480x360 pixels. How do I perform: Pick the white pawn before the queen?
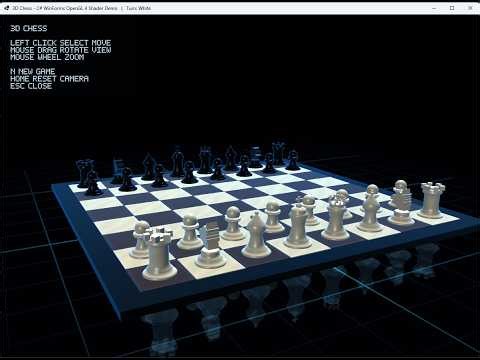coord(309,210)
